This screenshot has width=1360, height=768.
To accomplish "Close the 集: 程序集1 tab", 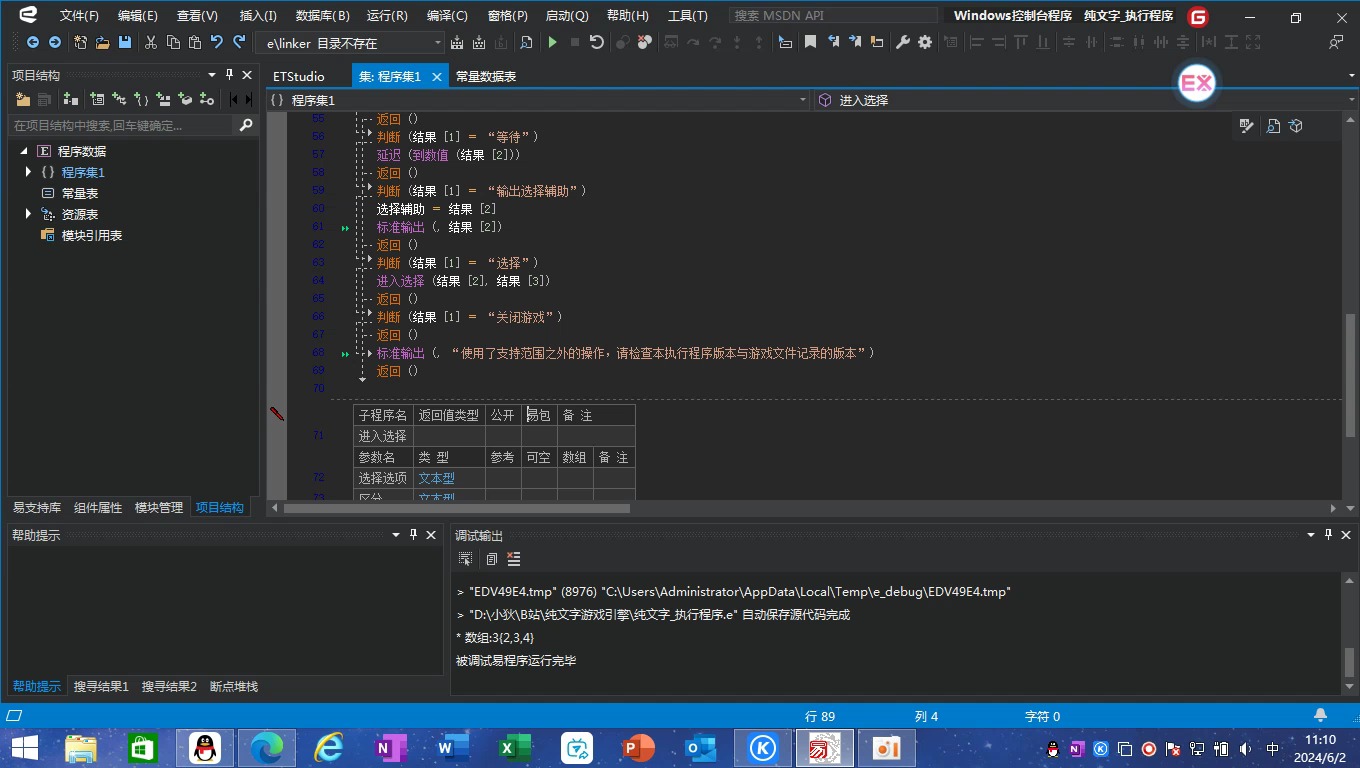I will point(438,76).
